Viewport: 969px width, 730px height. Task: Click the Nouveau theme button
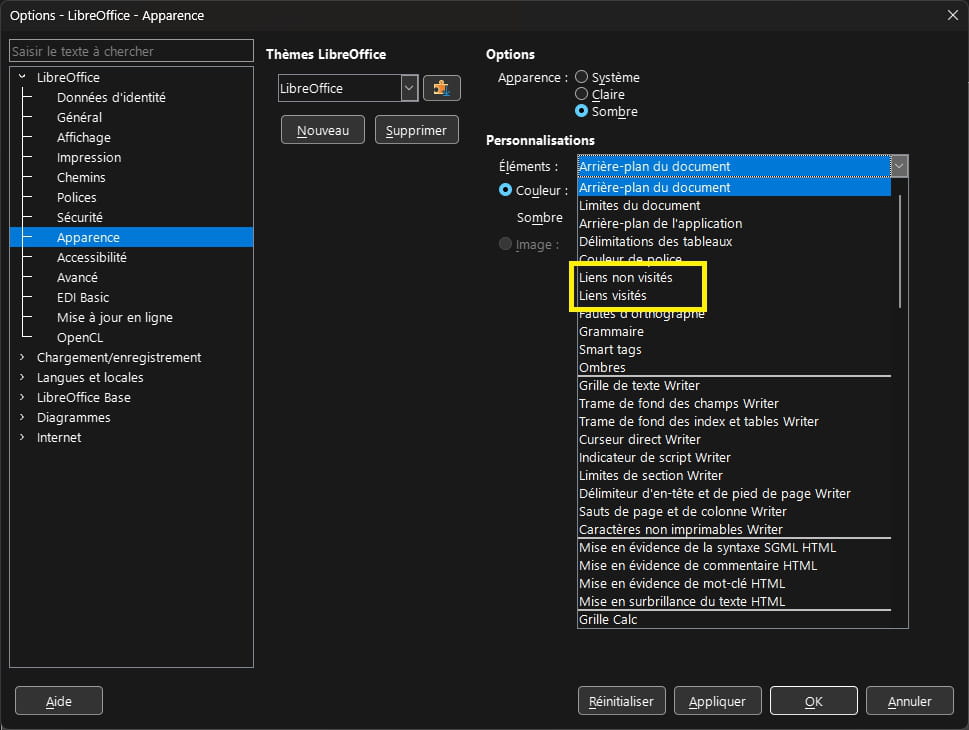(x=323, y=130)
